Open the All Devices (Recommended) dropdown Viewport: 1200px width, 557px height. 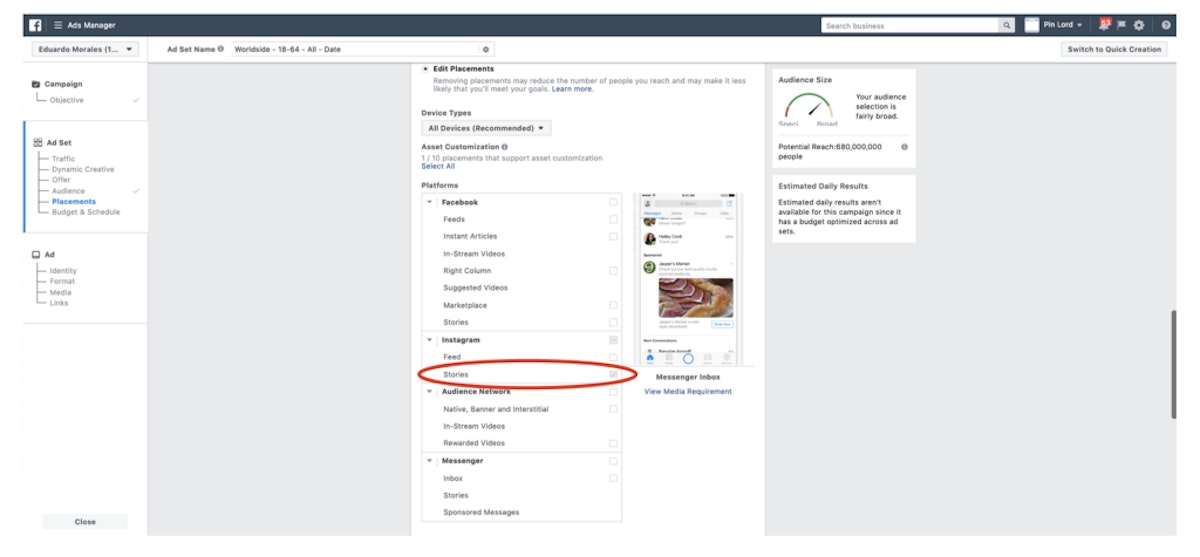[486, 128]
